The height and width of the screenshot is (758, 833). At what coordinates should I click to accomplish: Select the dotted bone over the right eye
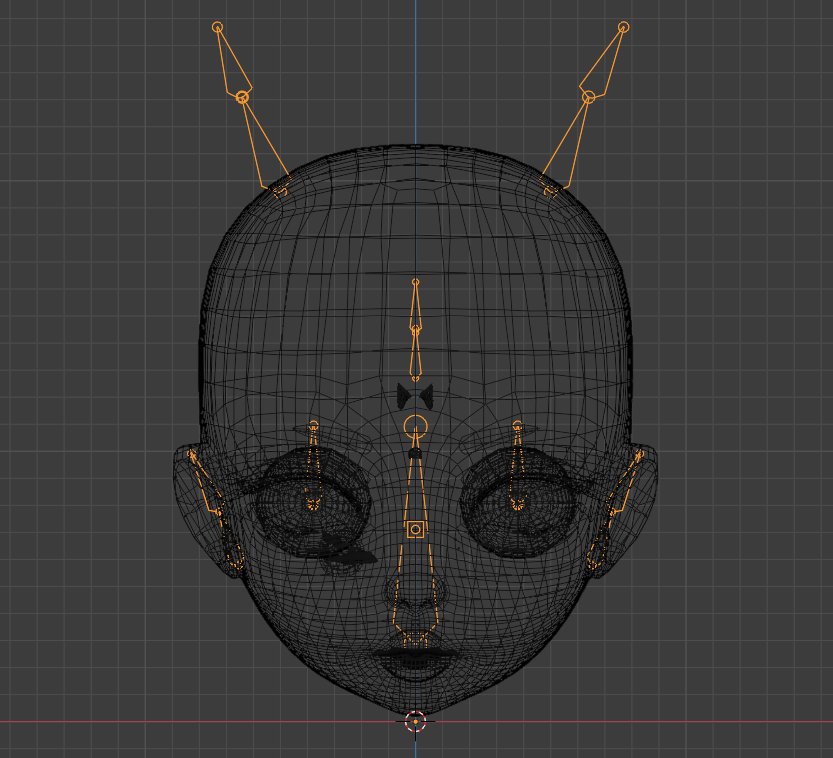(517, 465)
